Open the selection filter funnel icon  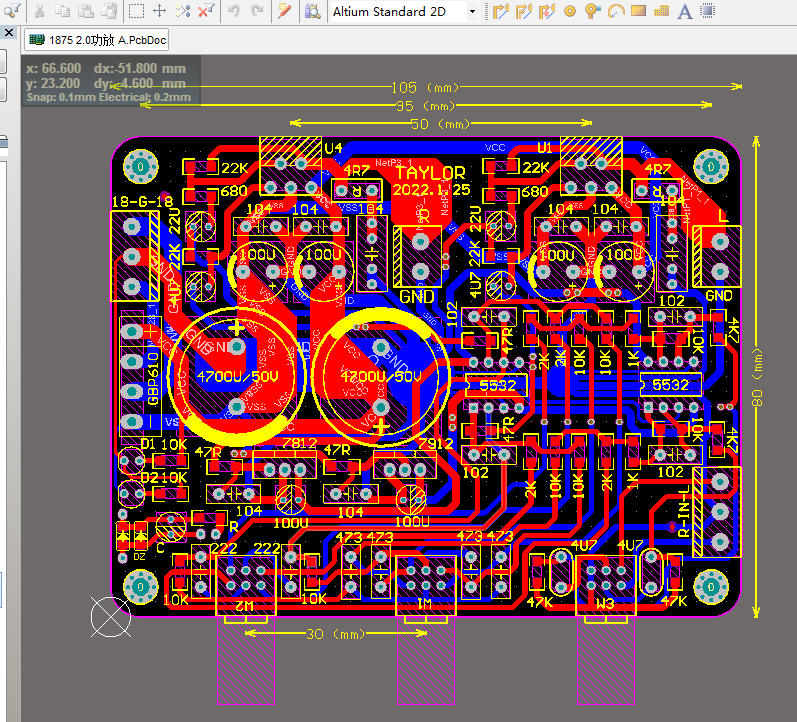click(12, 10)
